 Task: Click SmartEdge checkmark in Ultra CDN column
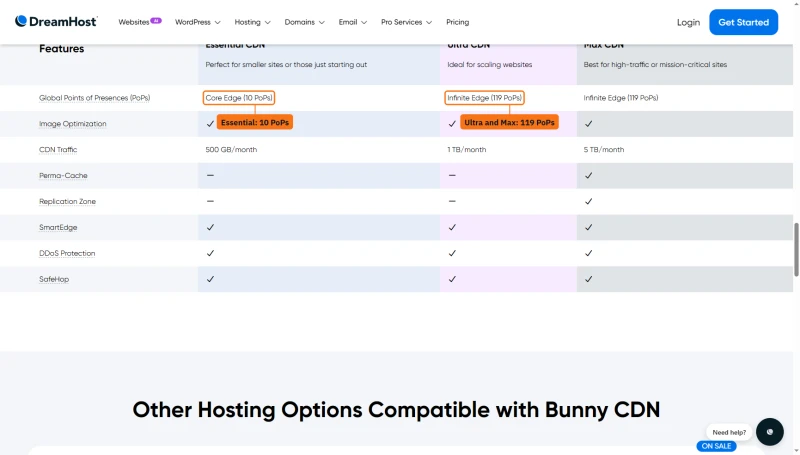452,228
